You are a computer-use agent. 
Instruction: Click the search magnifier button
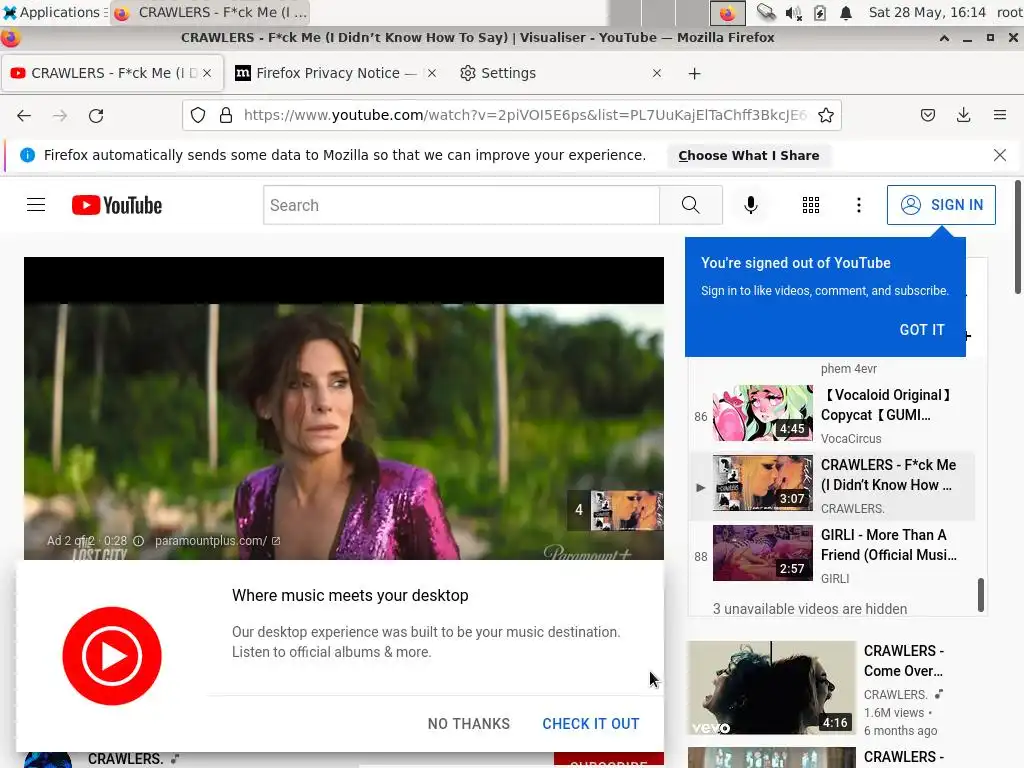(690, 205)
